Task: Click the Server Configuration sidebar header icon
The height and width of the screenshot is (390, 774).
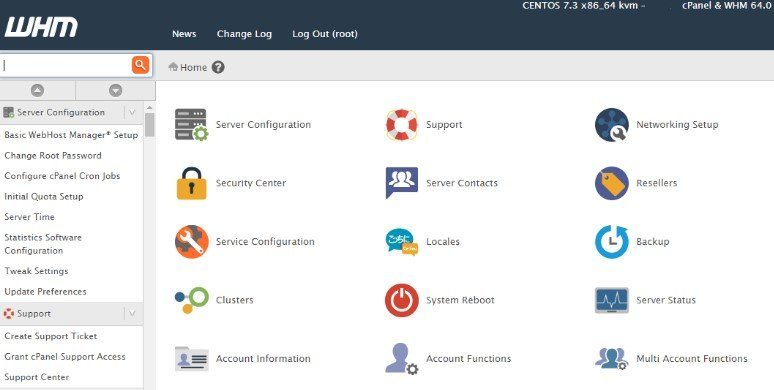Action: click(x=8, y=113)
